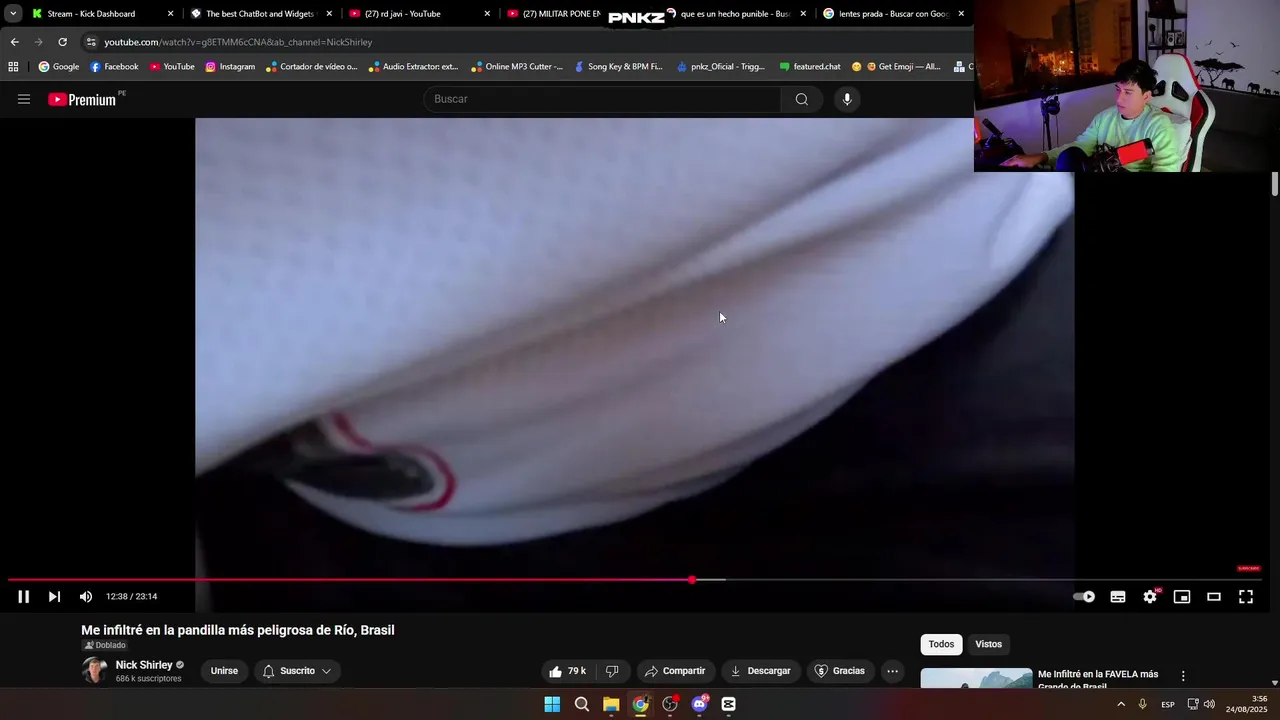Skip to the next video
1280x720 pixels.
pyautogui.click(x=54, y=597)
